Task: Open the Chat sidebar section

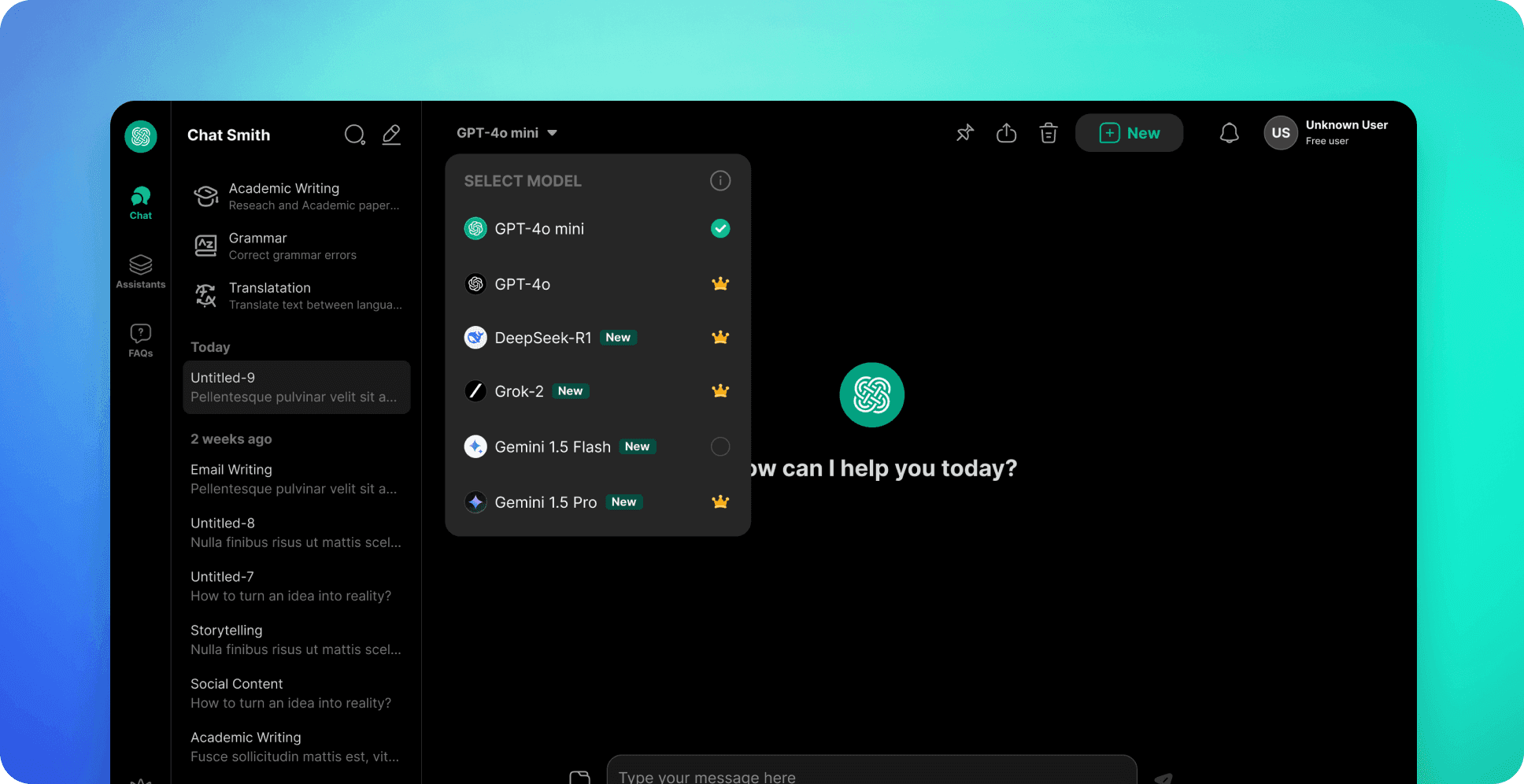Action: tap(141, 203)
